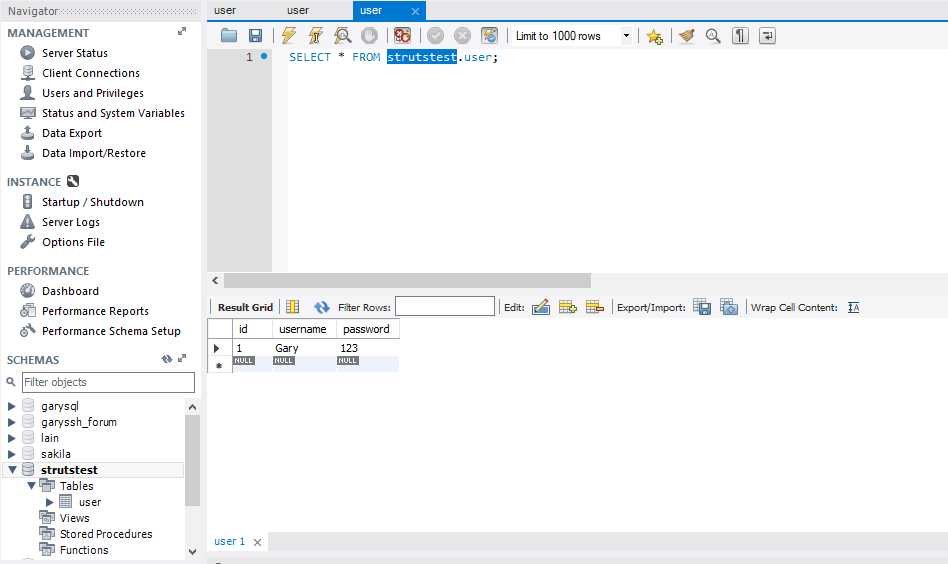Click the Instance wrench icon
The height and width of the screenshot is (564, 948).
tap(73, 181)
